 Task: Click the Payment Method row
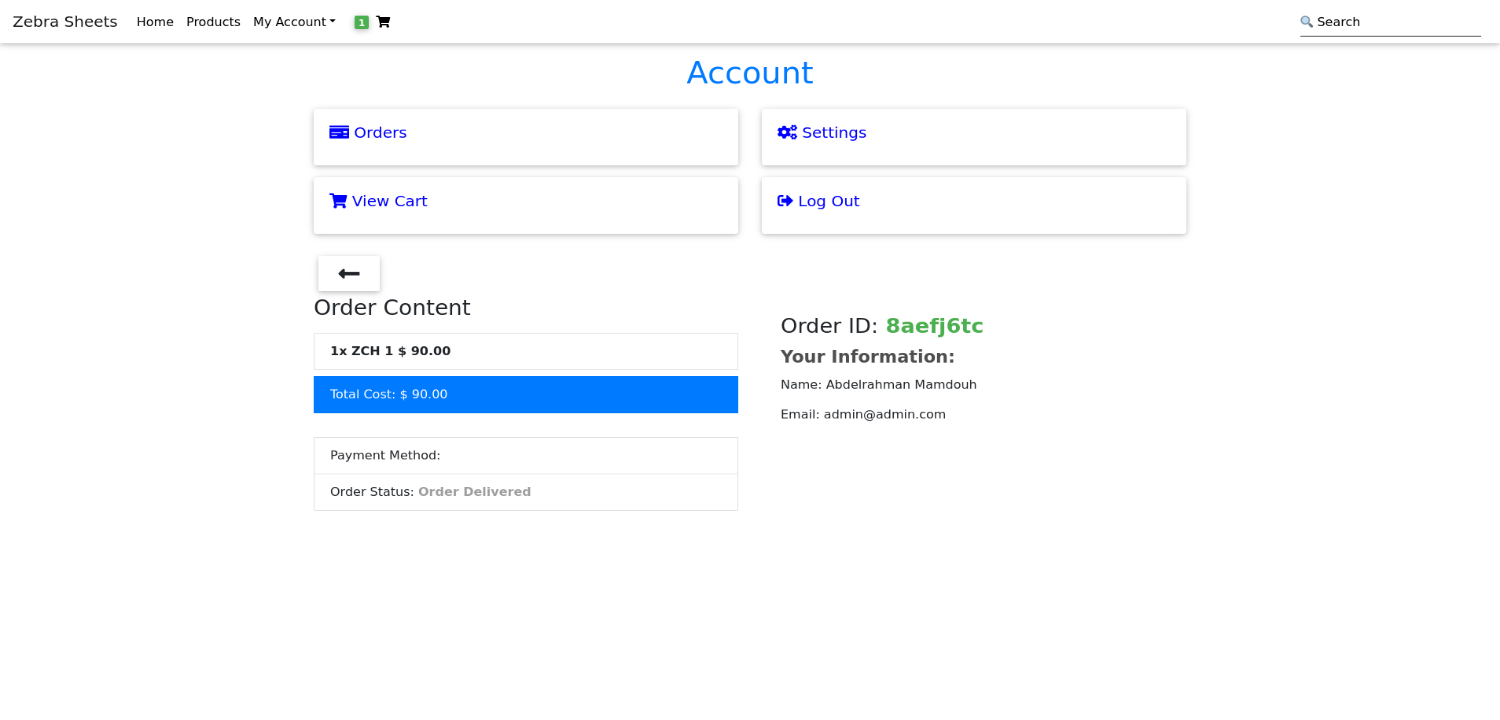point(526,455)
